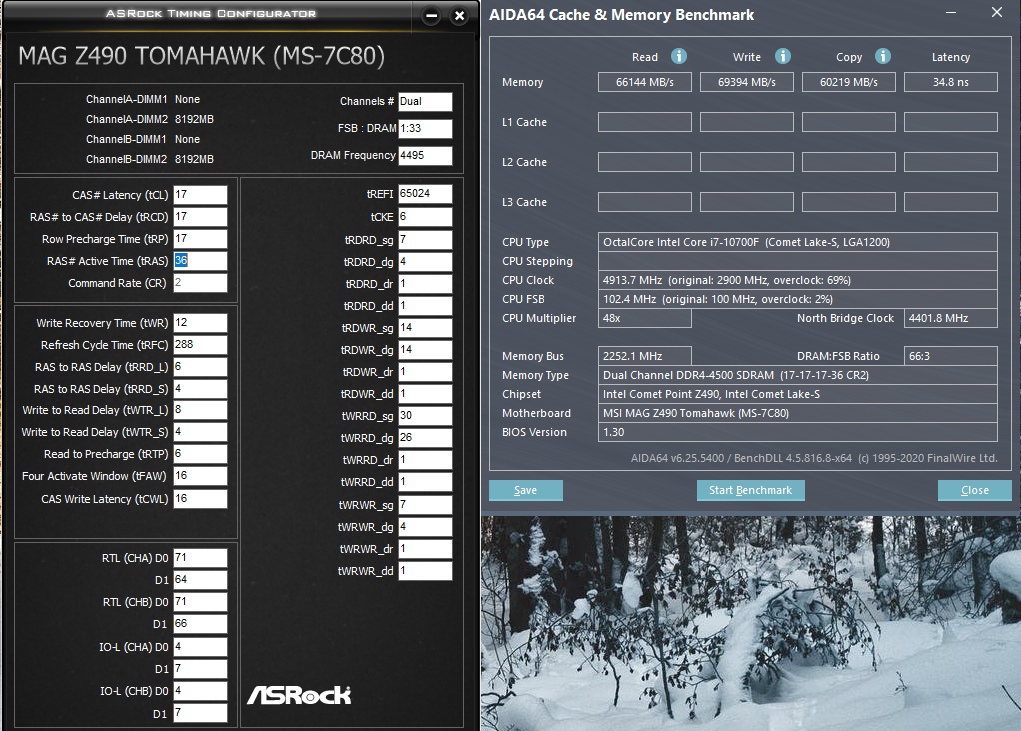This screenshot has width=1021, height=731.
Task: Click the CPU Multiplier value 48x
Action: [645, 318]
